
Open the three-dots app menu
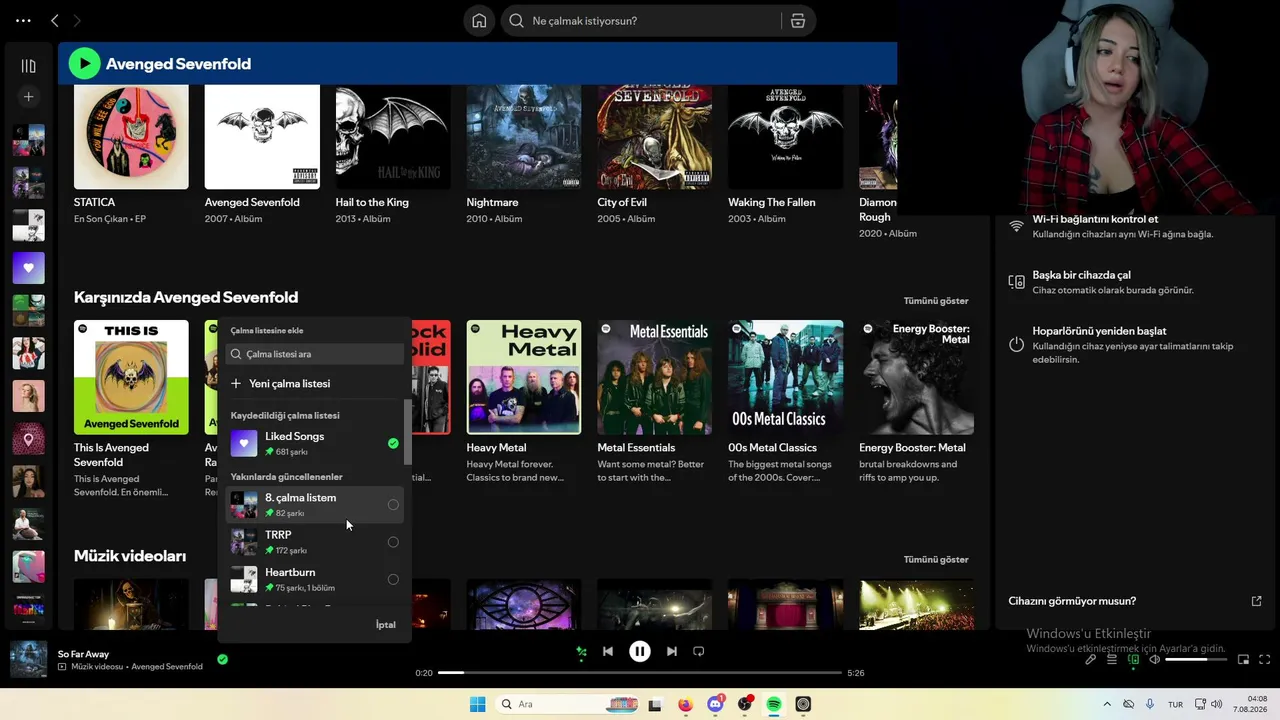(24, 20)
